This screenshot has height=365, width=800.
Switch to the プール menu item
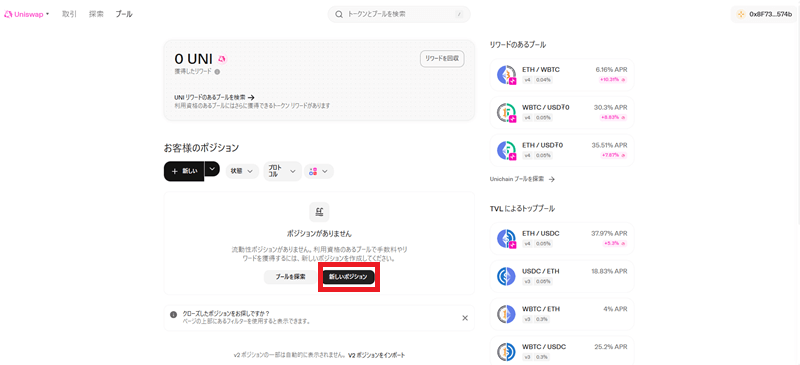coord(124,14)
